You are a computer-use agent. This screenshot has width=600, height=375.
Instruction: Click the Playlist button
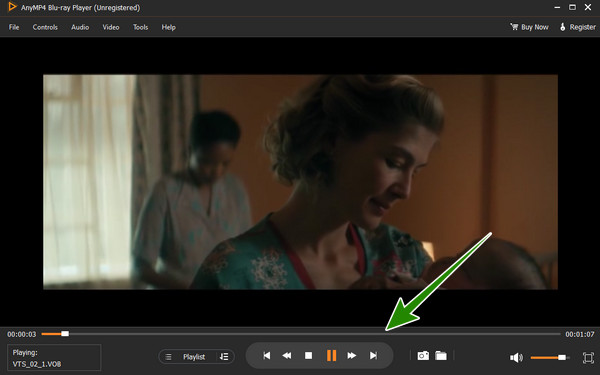194,357
